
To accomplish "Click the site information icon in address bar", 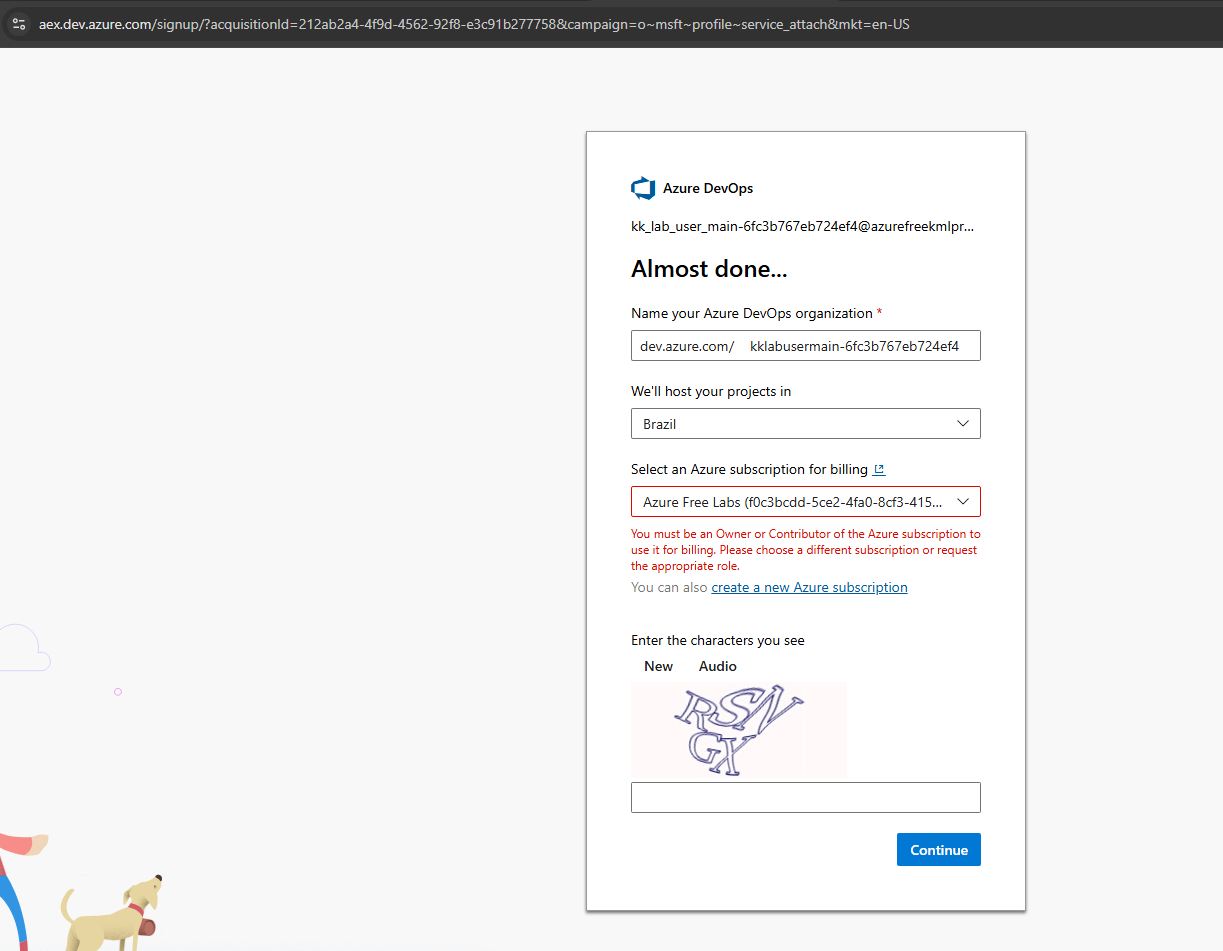I will (x=19, y=24).
